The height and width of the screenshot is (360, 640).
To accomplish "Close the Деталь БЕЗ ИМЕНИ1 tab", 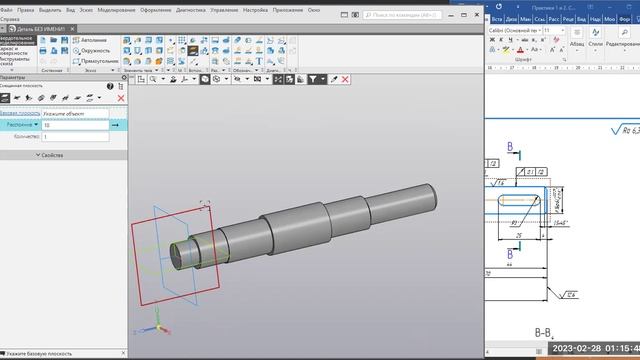I will 72,29.
